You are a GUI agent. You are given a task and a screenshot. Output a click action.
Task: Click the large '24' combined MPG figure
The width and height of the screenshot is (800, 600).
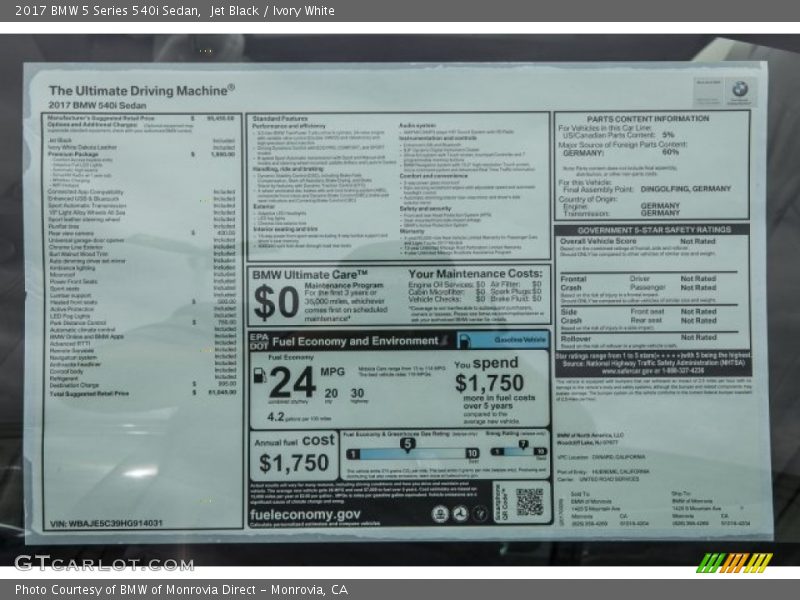coord(292,383)
